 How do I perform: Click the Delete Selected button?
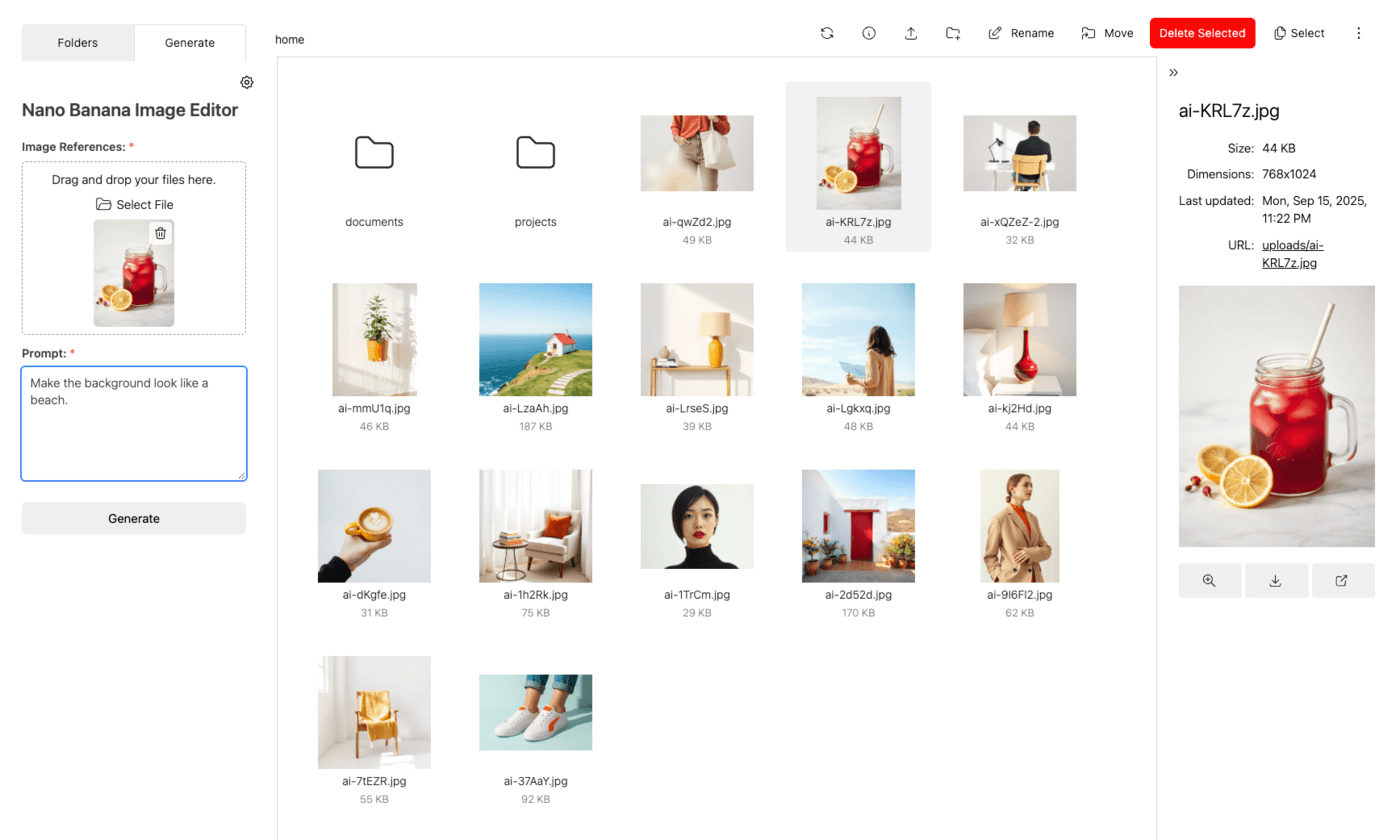coord(1202,32)
